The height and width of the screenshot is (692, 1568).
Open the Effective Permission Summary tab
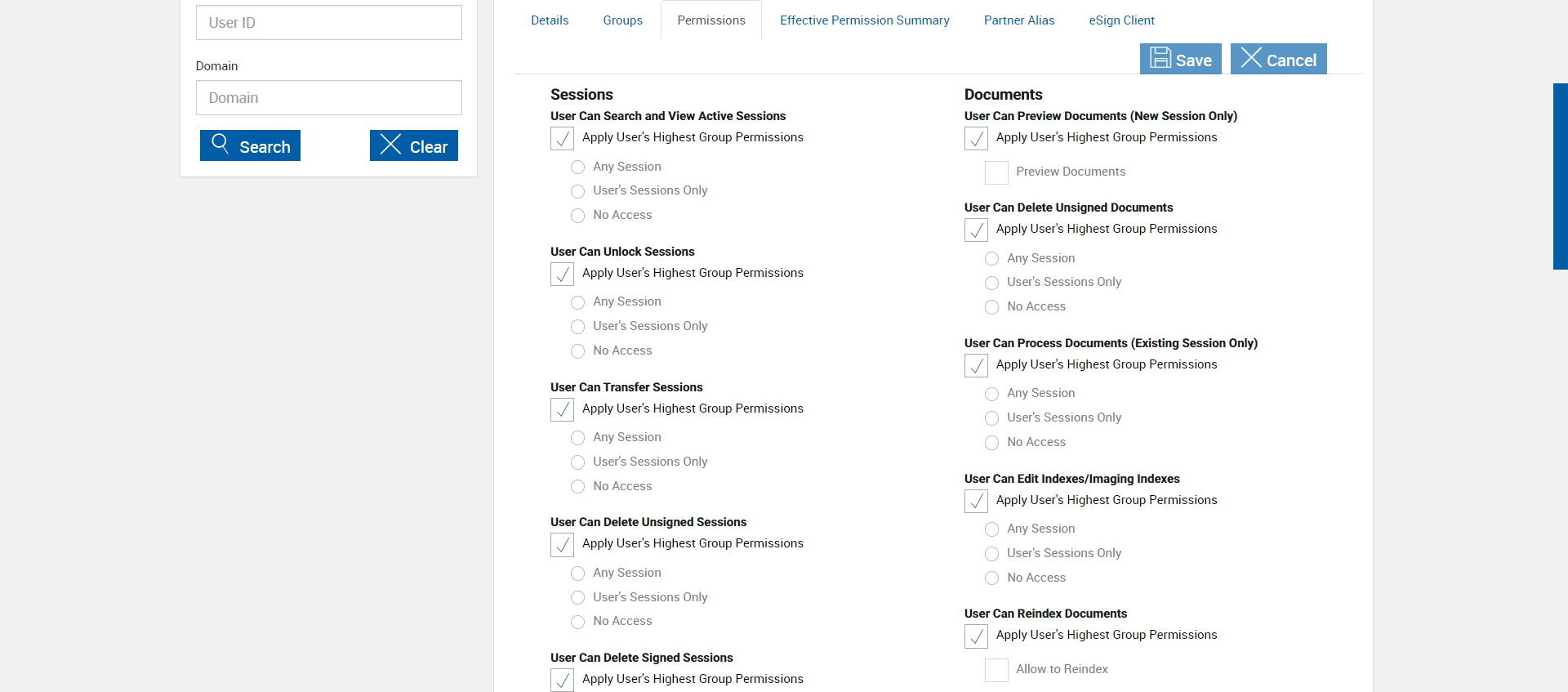pos(864,20)
